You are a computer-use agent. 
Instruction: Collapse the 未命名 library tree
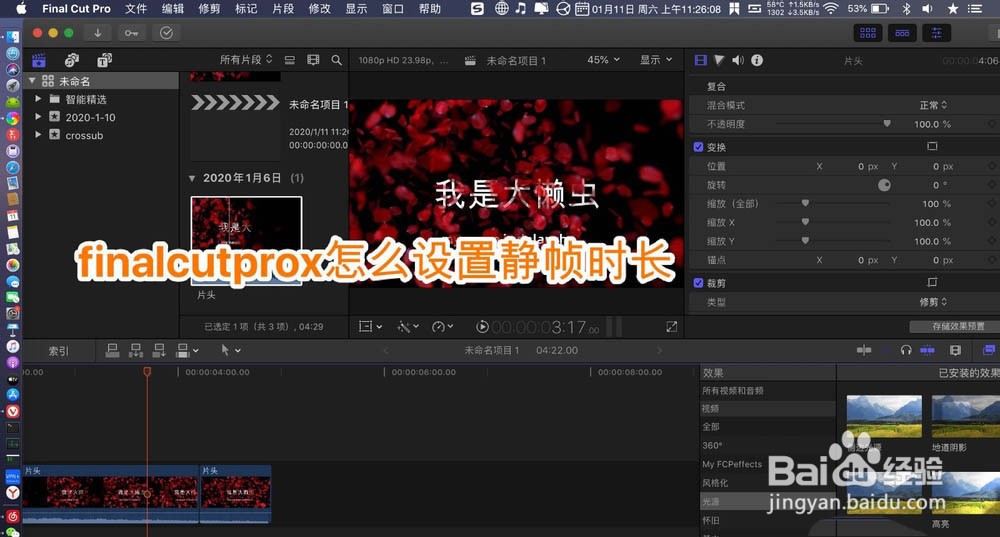pyautogui.click(x=32, y=80)
